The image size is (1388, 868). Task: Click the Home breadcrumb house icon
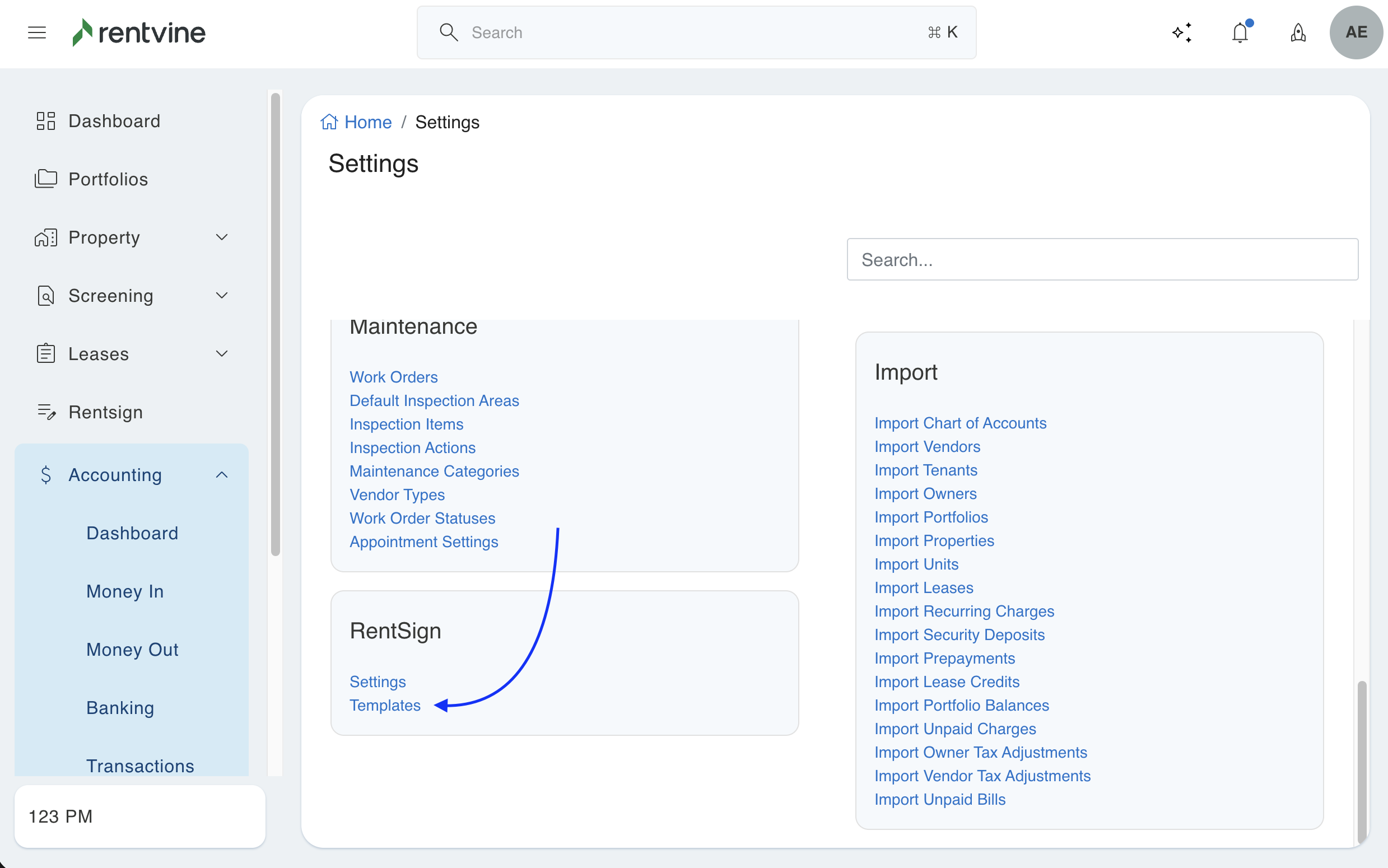329,122
